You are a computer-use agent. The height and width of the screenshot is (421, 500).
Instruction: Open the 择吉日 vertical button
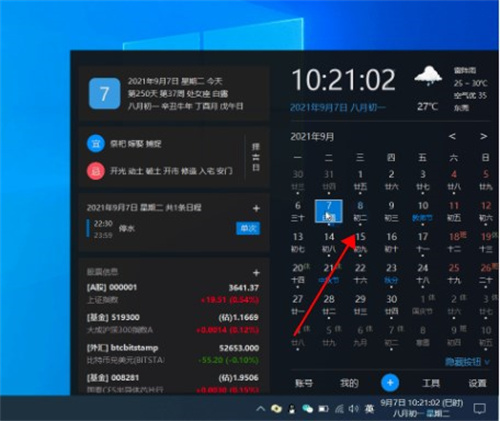click(x=256, y=157)
